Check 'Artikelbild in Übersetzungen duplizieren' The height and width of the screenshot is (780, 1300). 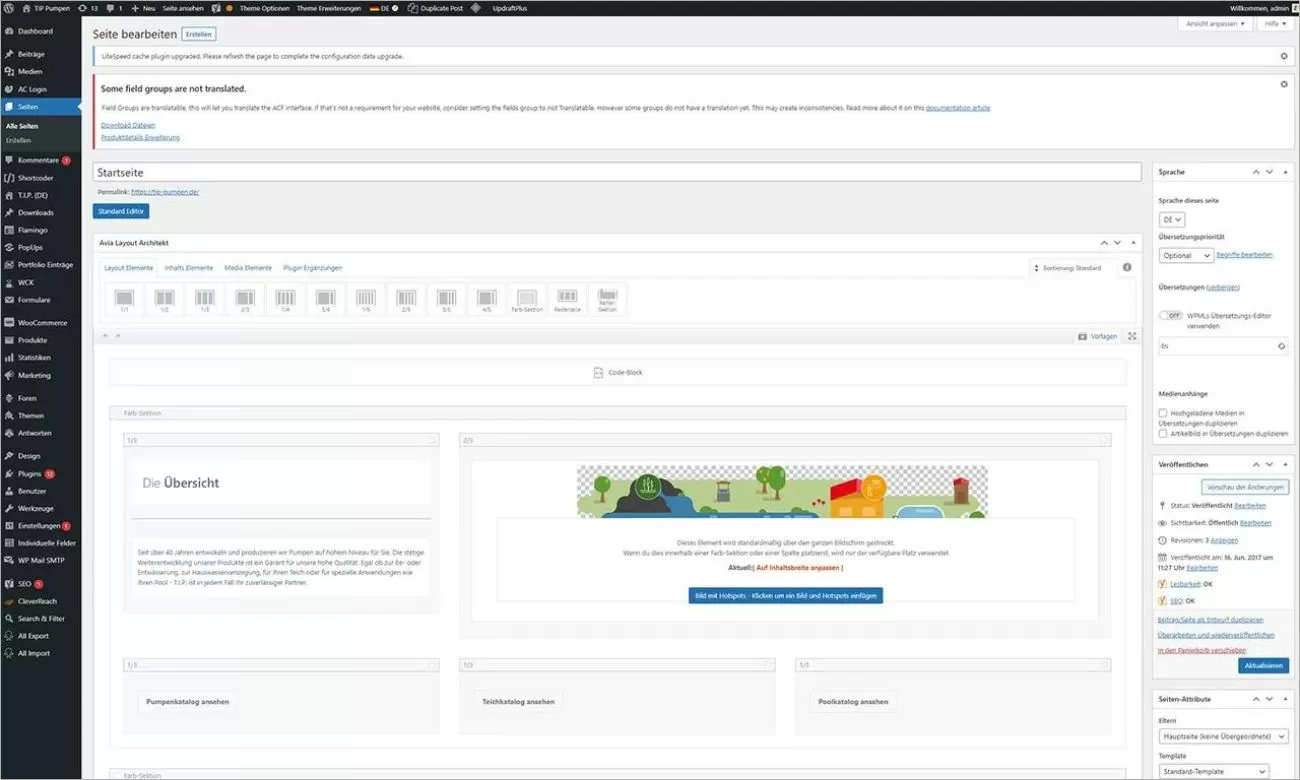[1162, 432]
